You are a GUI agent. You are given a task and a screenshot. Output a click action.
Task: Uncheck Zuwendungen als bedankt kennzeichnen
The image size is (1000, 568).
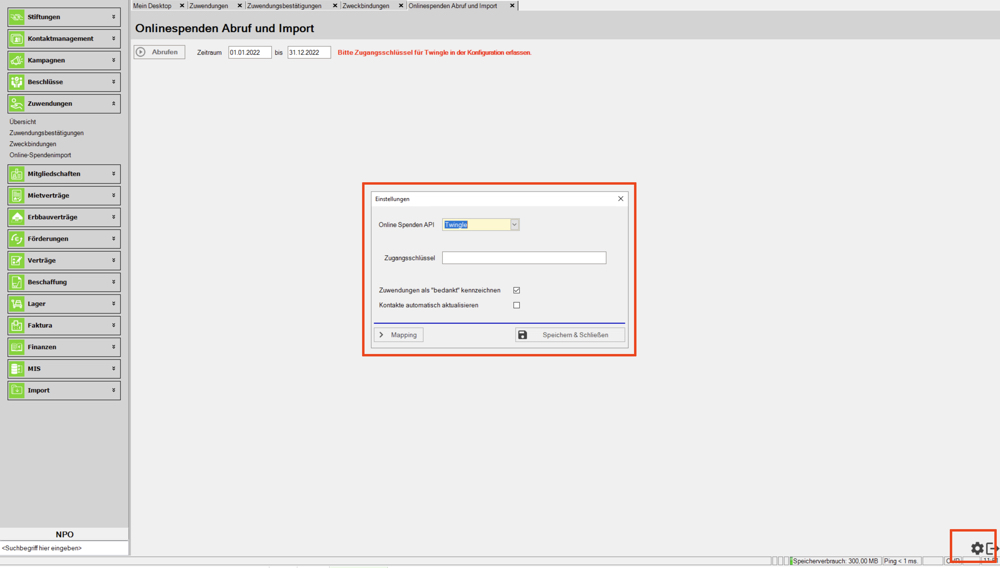[516, 290]
